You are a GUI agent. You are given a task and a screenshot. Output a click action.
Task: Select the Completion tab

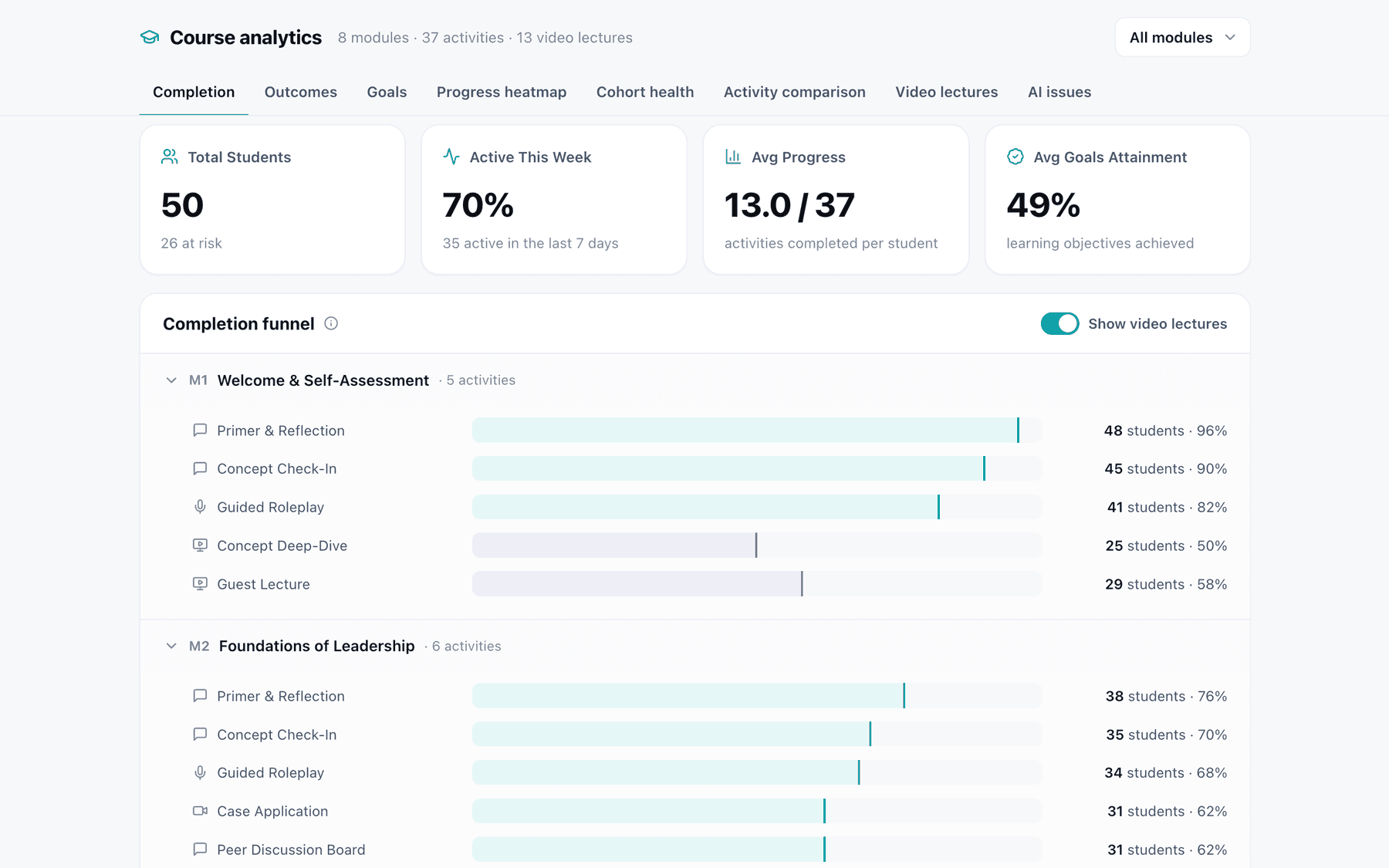[194, 92]
